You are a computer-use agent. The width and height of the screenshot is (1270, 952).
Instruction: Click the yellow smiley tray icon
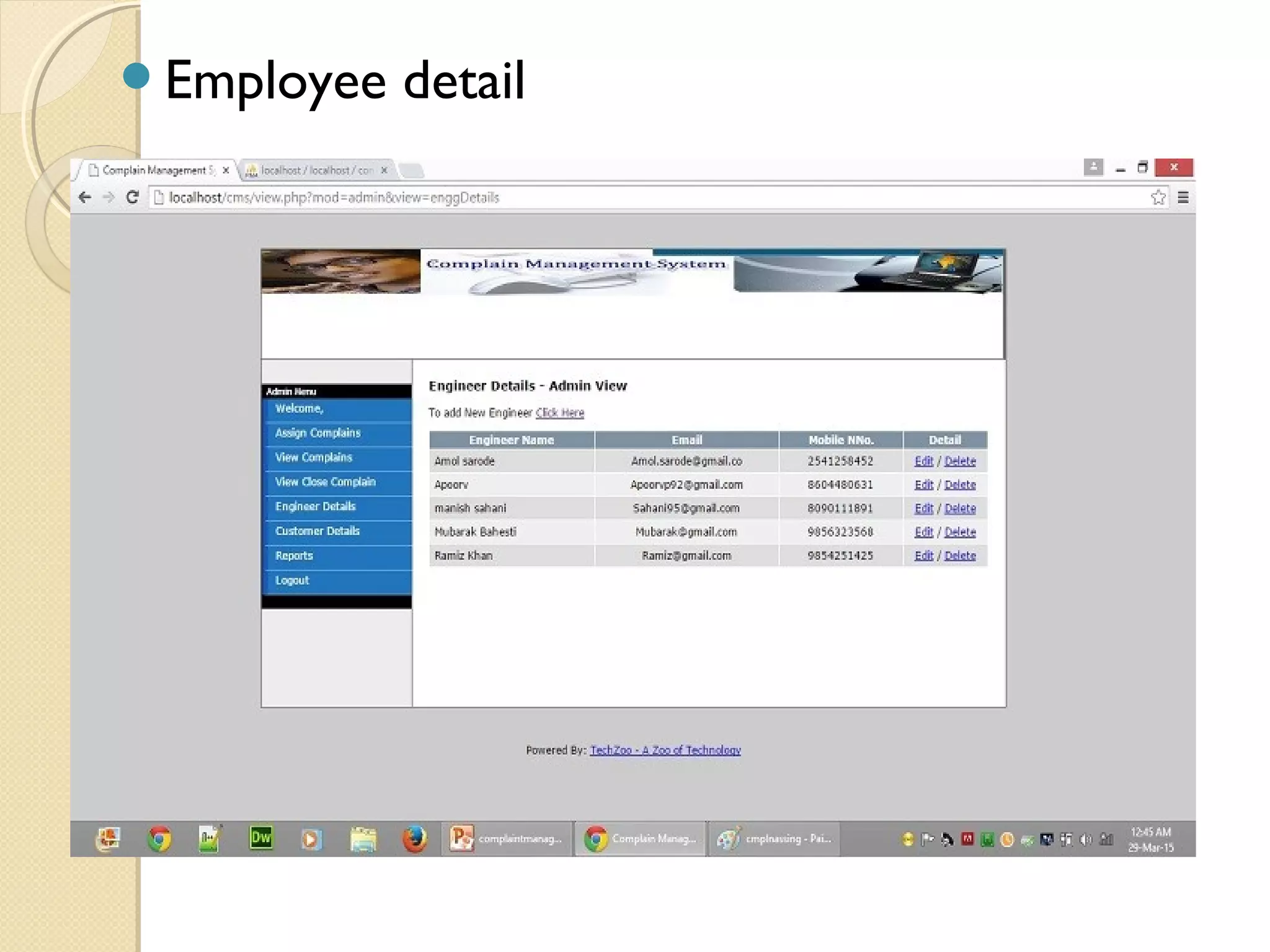(908, 840)
